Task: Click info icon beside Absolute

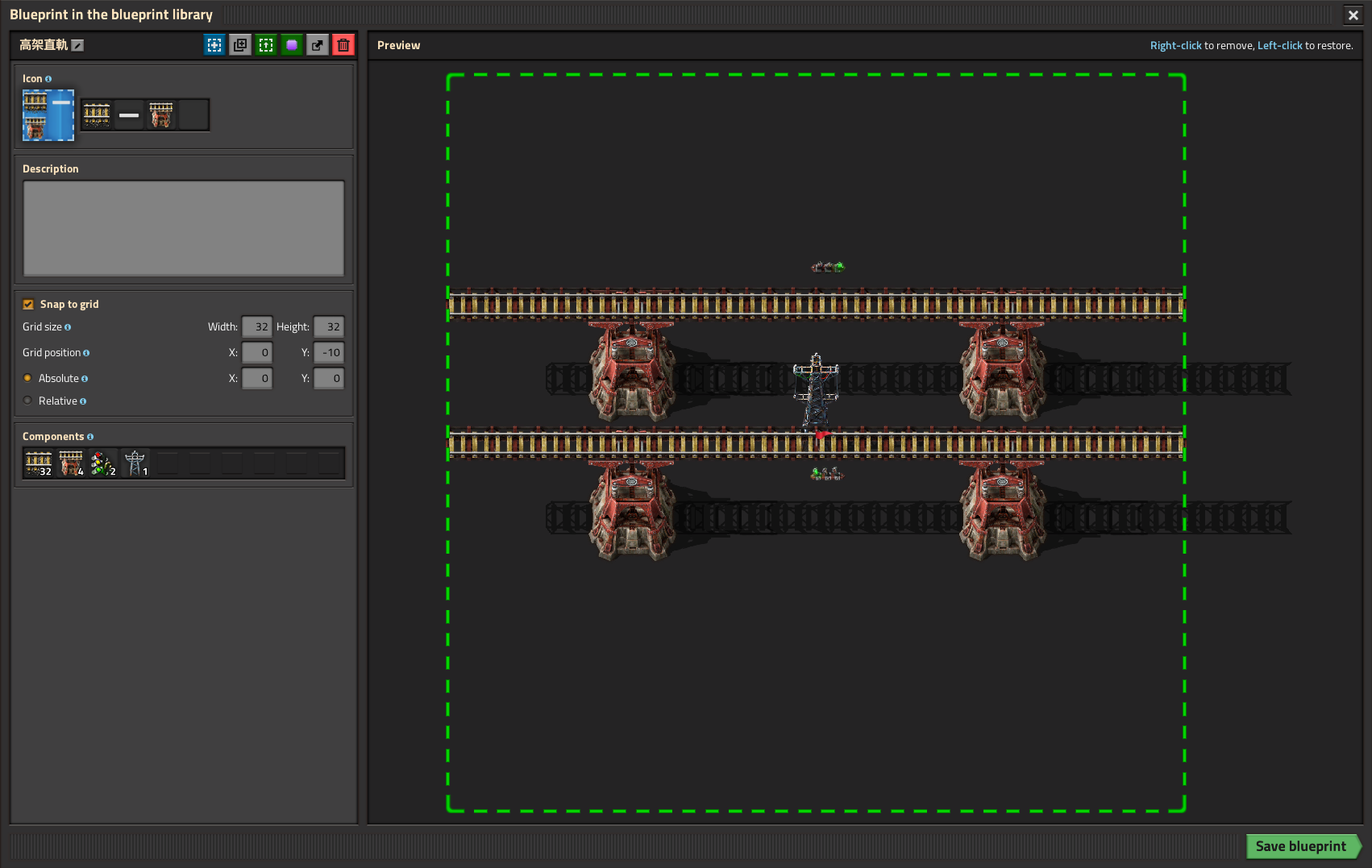Action: click(x=85, y=379)
